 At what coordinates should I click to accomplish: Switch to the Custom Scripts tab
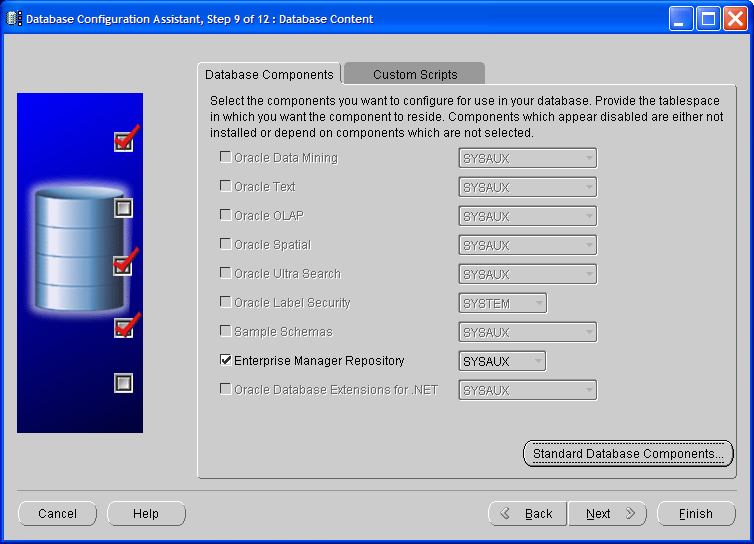415,75
